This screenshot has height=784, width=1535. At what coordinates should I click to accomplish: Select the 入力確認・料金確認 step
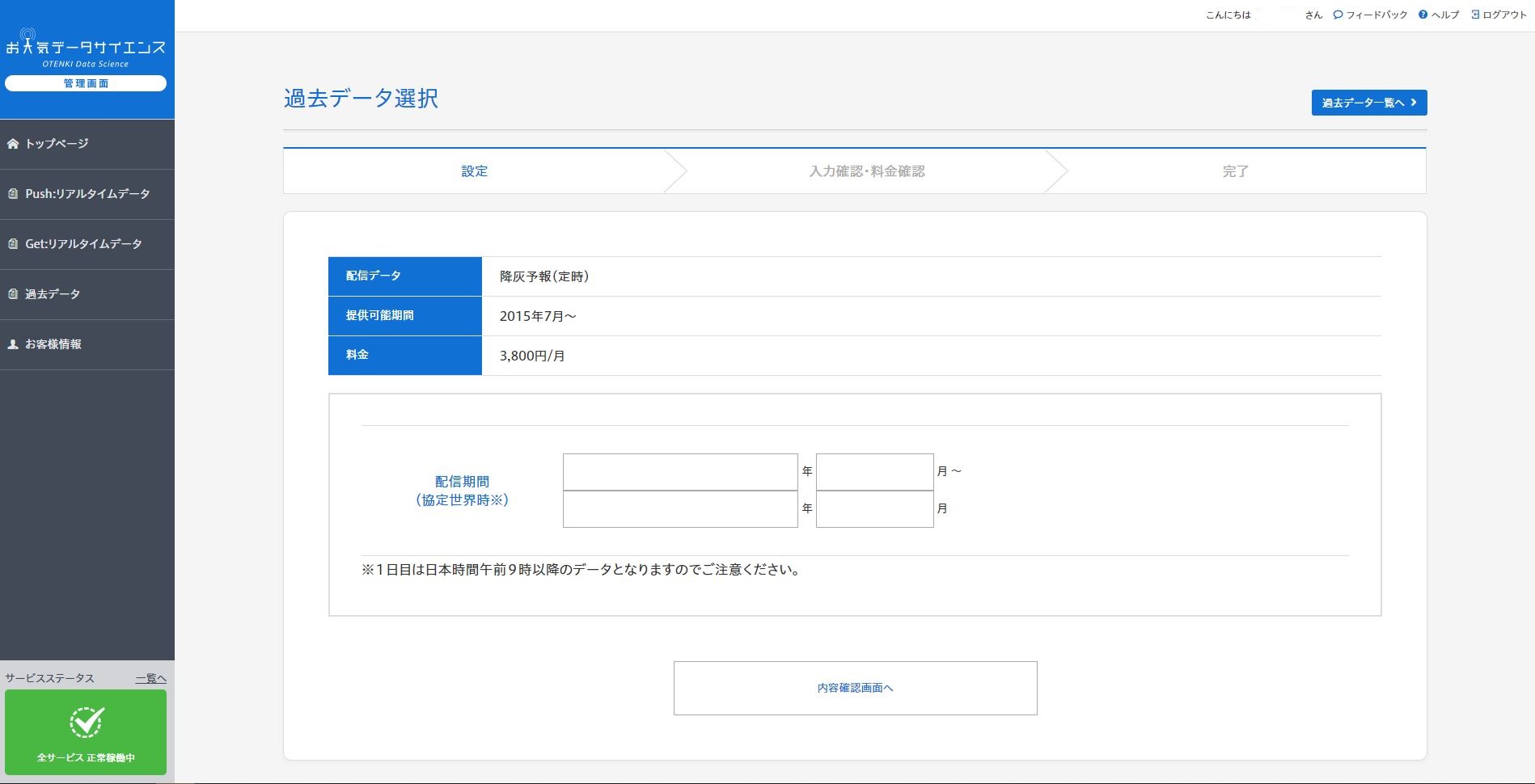click(x=866, y=171)
